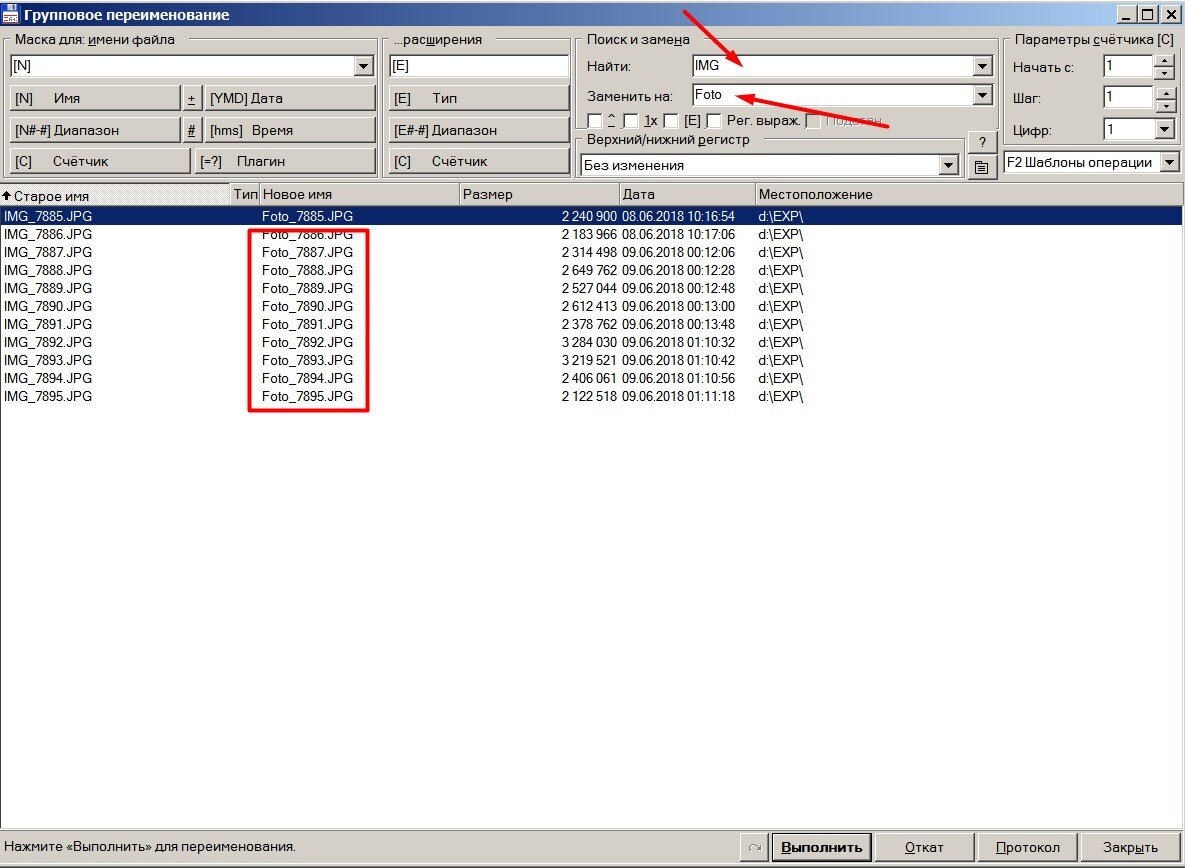The image size is (1185, 868).
Task: Click the 'Найти' field containing IMG
Action: 832,66
